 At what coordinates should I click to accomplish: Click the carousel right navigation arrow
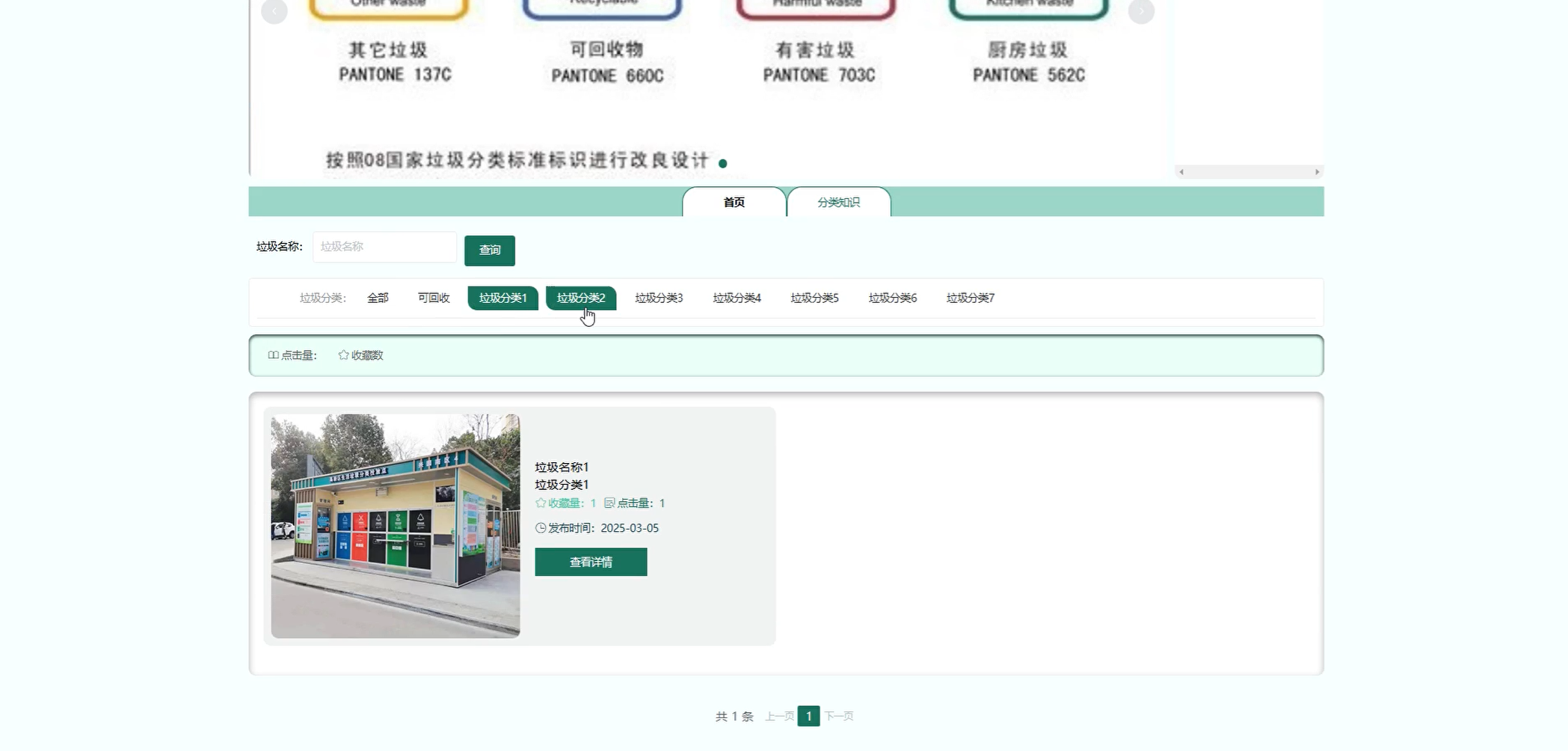click(1141, 11)
